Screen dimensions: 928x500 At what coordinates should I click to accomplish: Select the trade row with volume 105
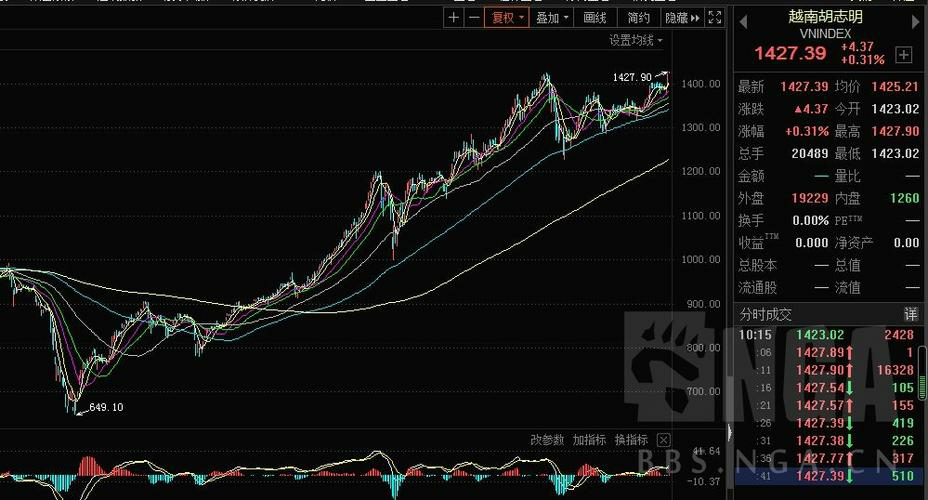coord(826,388)
